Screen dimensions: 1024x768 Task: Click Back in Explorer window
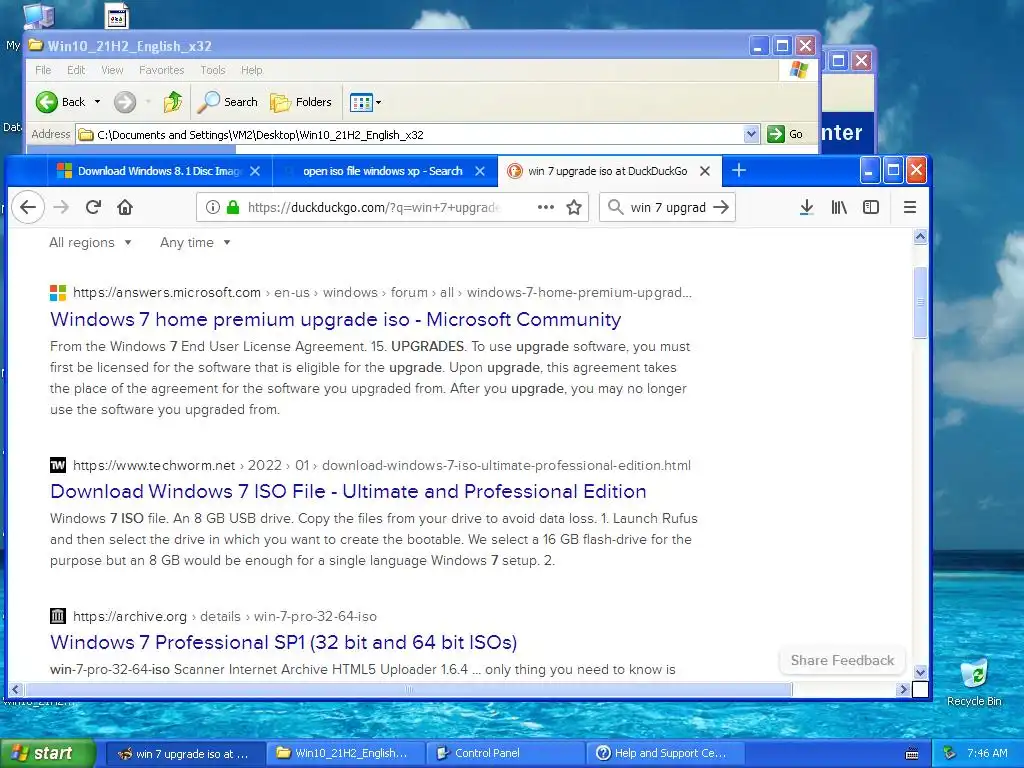(x=60, y=102)
